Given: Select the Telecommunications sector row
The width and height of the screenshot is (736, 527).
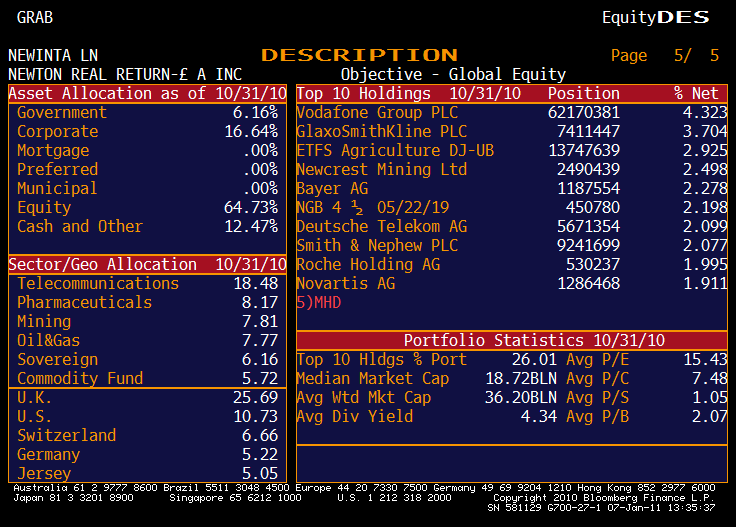Looking at the screenshot, I should click(98, 283).
